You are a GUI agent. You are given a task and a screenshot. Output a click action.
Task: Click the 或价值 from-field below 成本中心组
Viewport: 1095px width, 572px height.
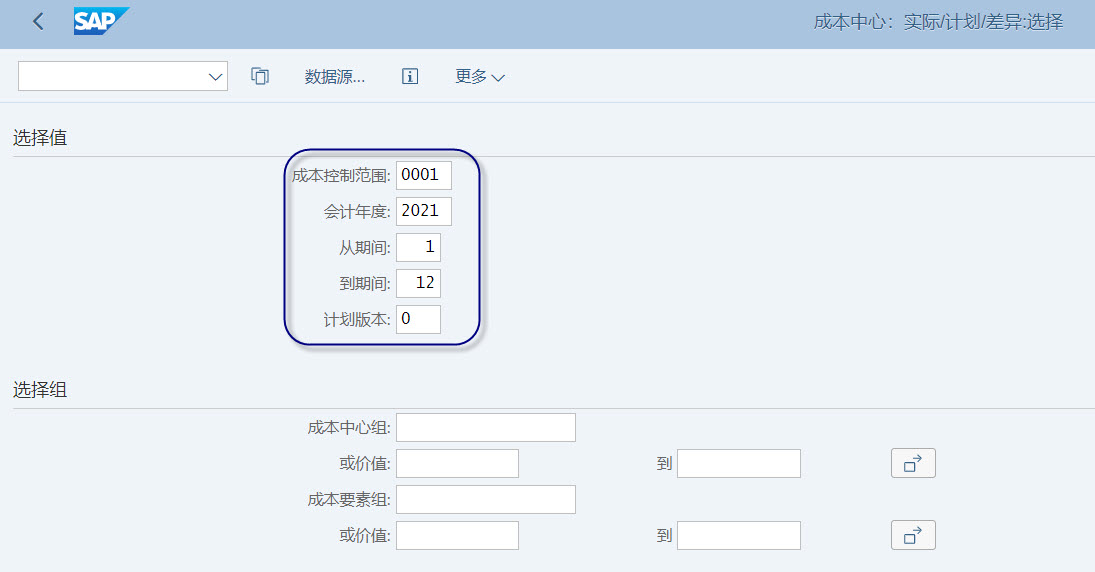(457, 464)
